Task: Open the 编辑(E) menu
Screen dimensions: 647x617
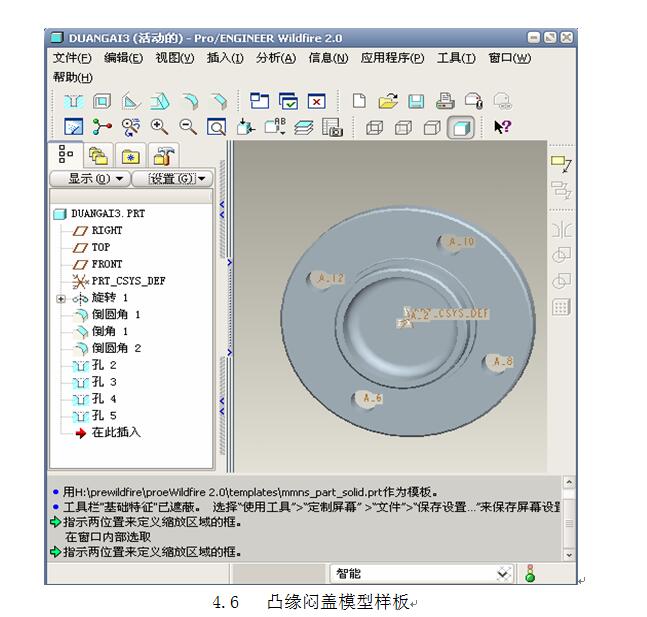Action: tap(123, 58)
